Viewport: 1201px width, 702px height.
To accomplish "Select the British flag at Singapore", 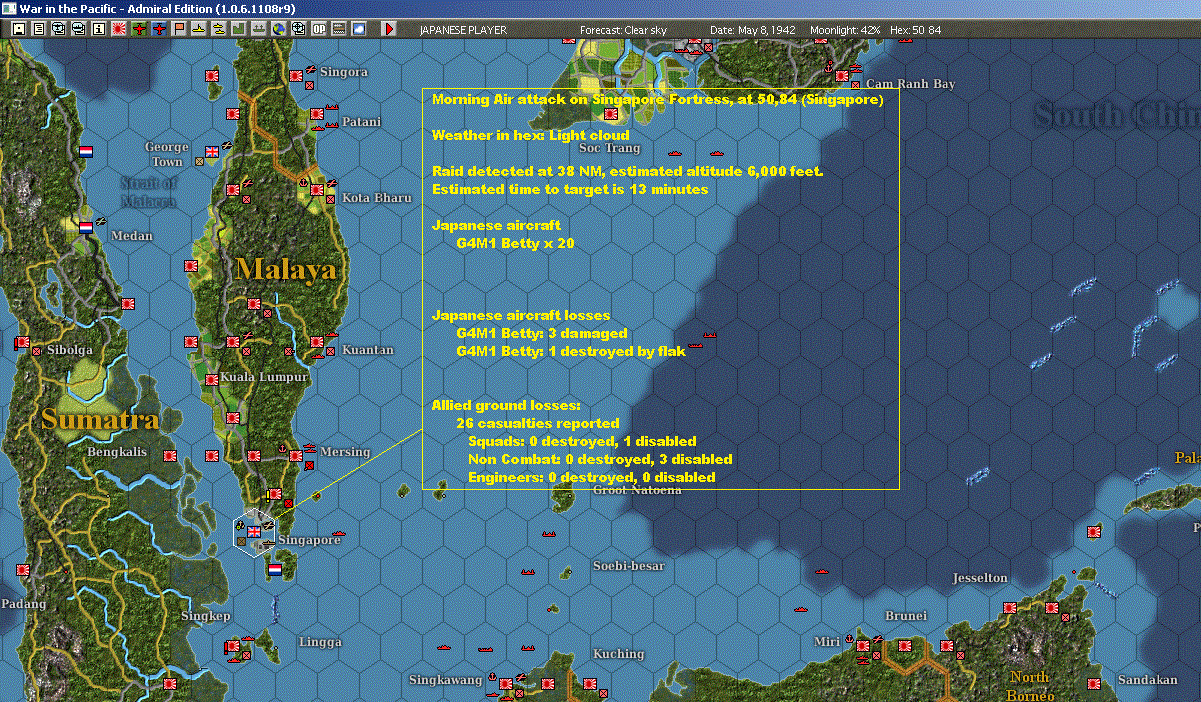I will coord(254,532).
